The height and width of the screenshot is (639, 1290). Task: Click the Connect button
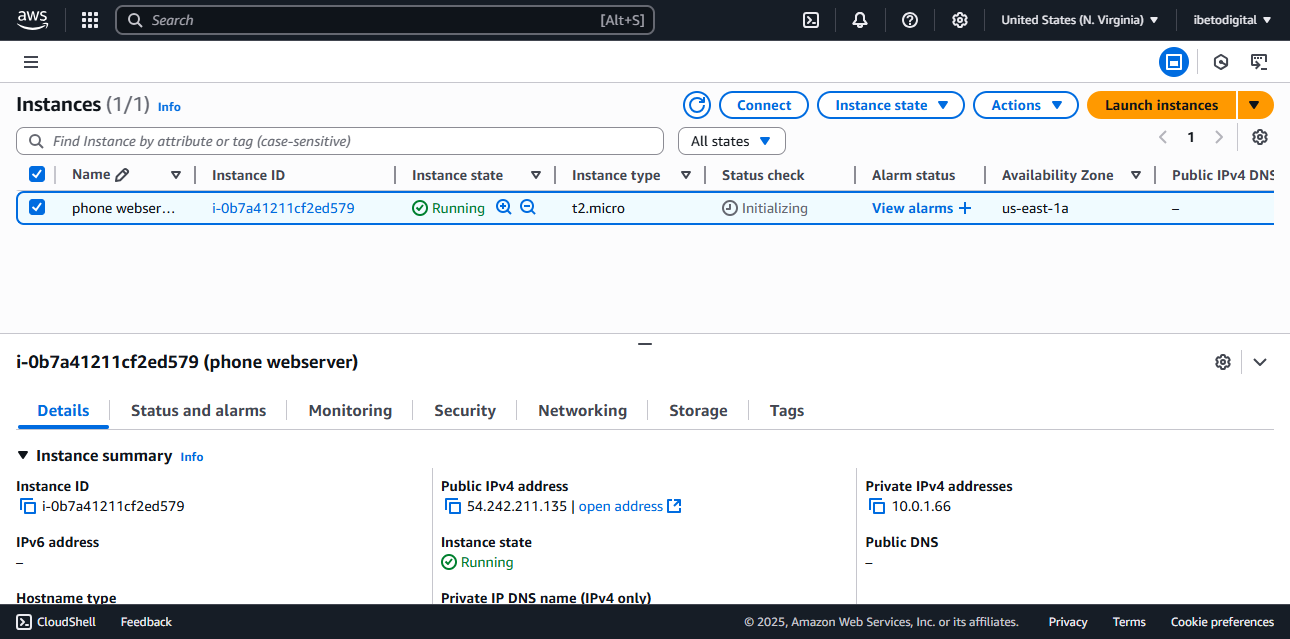point(764,105)
